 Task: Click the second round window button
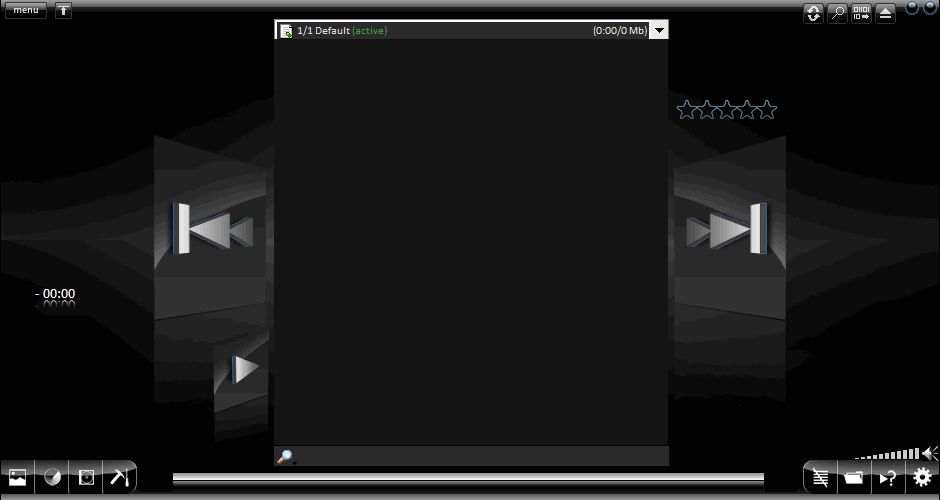click(x=930, y=7)
